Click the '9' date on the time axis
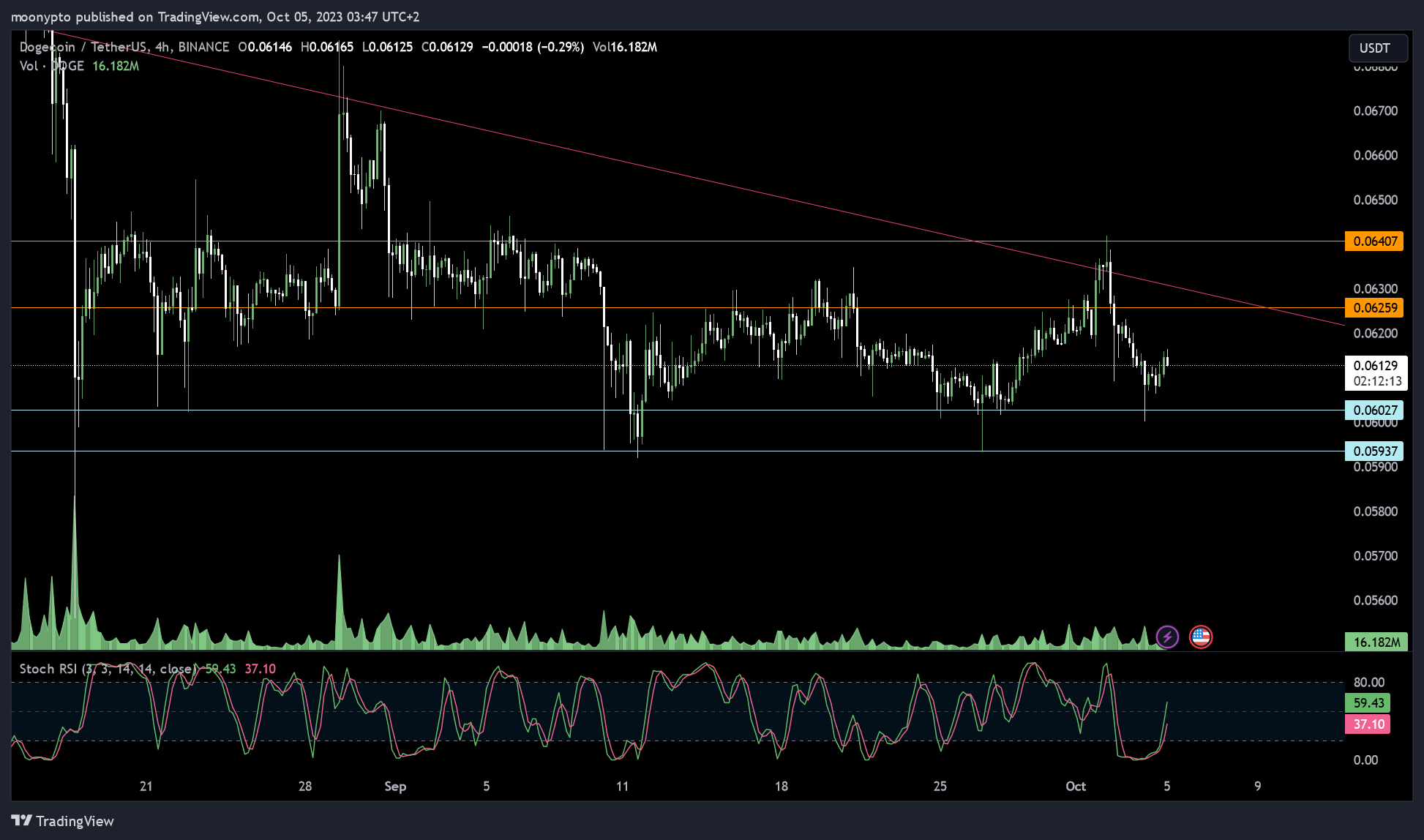1424x840 pixels. (x=1258, y=787)
